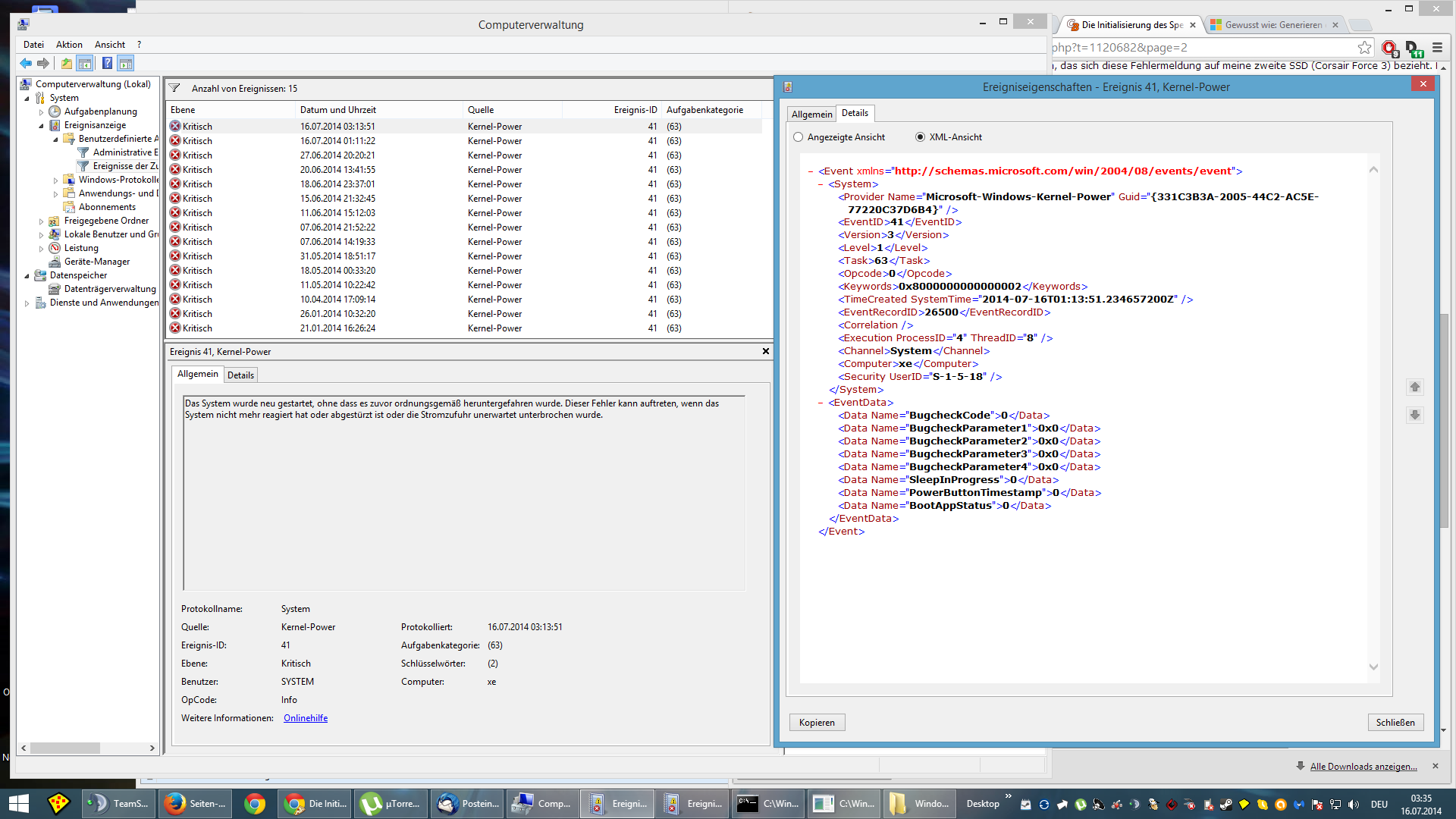Collapse the EventData XML node

click(x=821, y=403)
